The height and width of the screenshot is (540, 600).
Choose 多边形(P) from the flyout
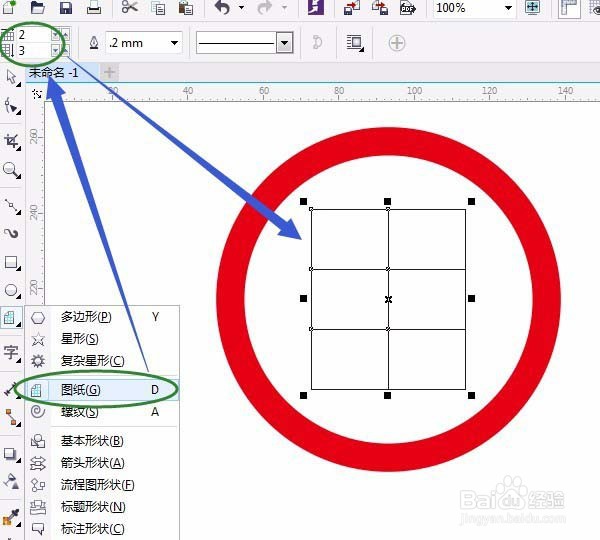[x=102, y=317]
